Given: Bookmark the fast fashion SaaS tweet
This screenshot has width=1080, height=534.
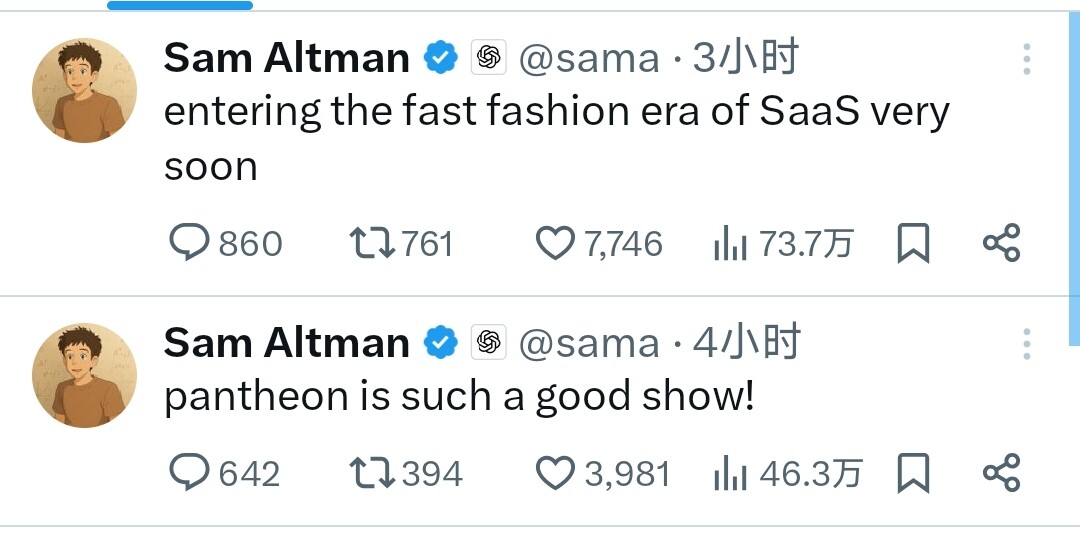Looking at the screenshot, I should [x=913, y=243].
